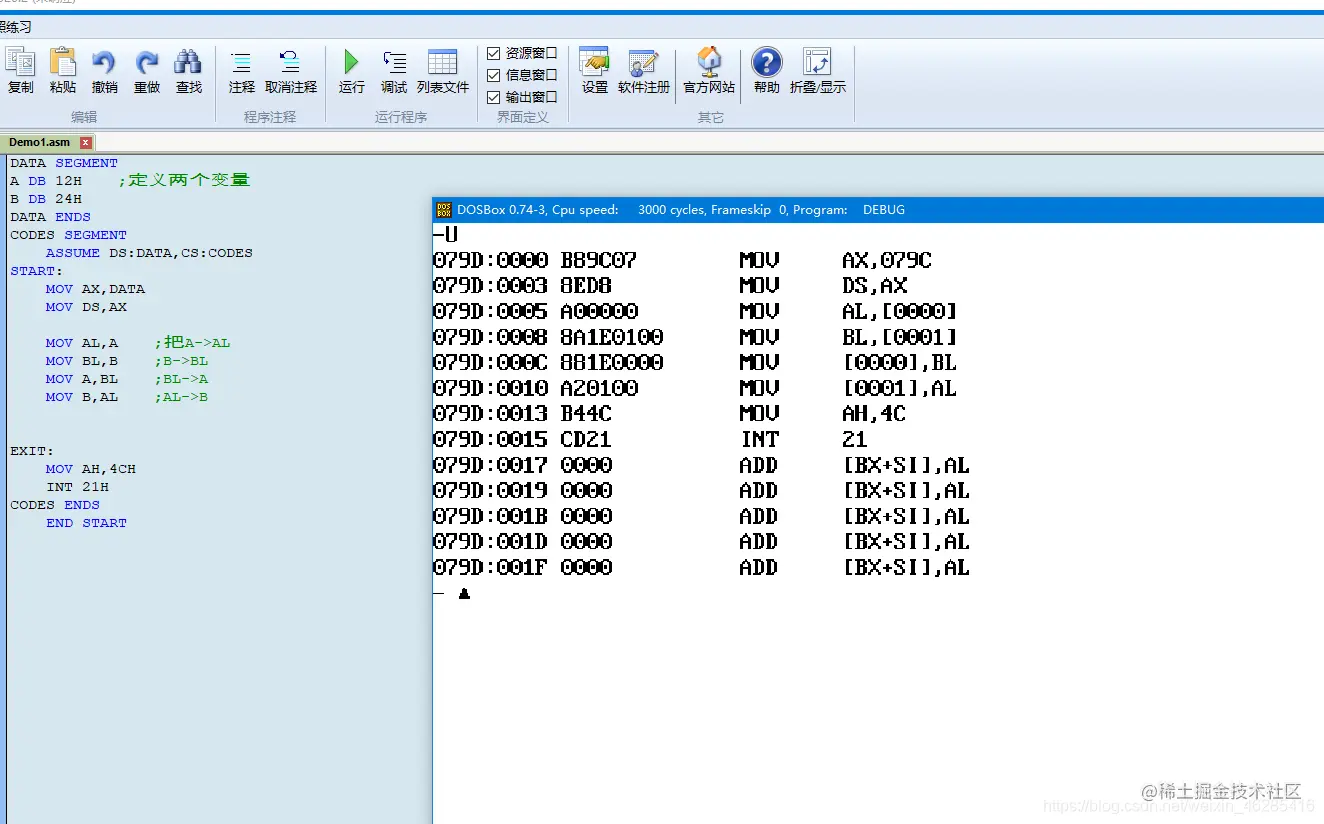
Task: Click DOSBox line 079D:0008 8A1E0100
Action: pyautogui.click(x=695, y=337)
